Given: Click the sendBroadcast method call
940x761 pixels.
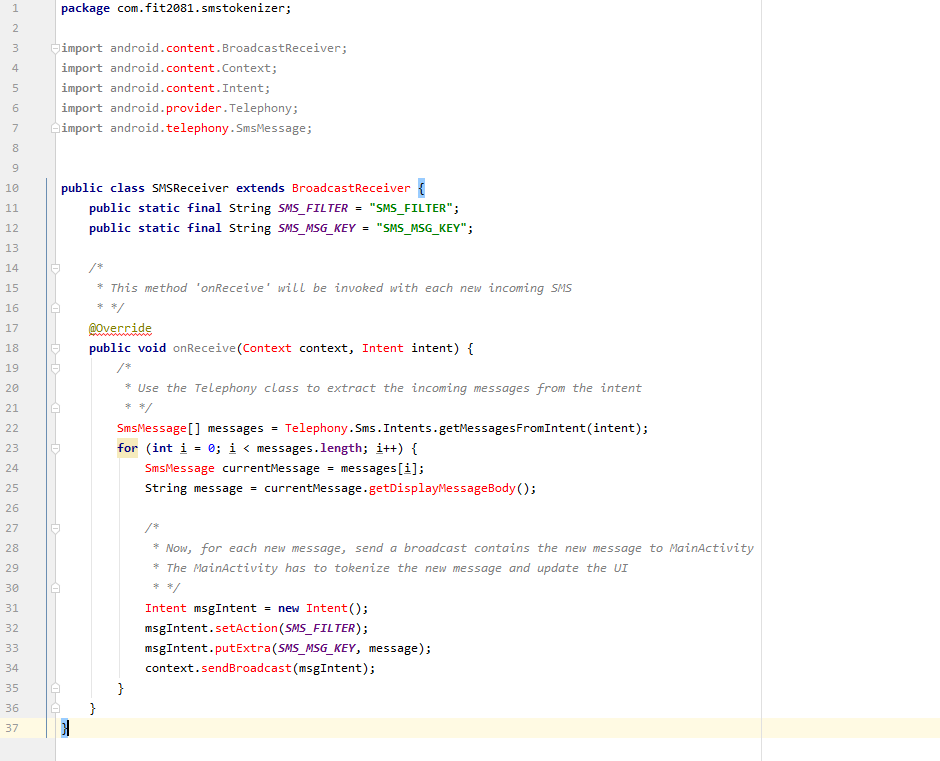Looking at the screenshot, I should [x=246, y=667].
